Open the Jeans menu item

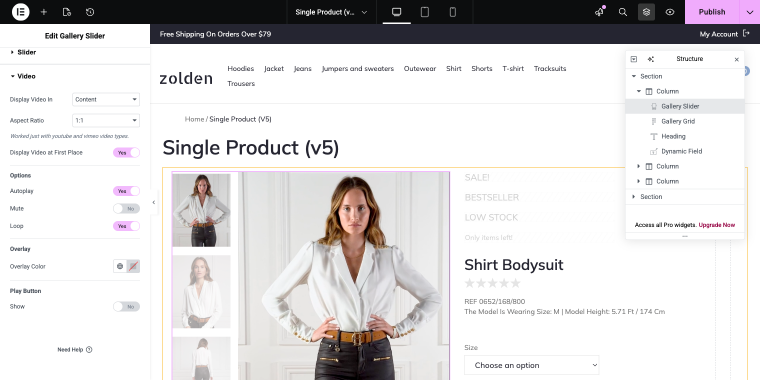coord(302,68)
